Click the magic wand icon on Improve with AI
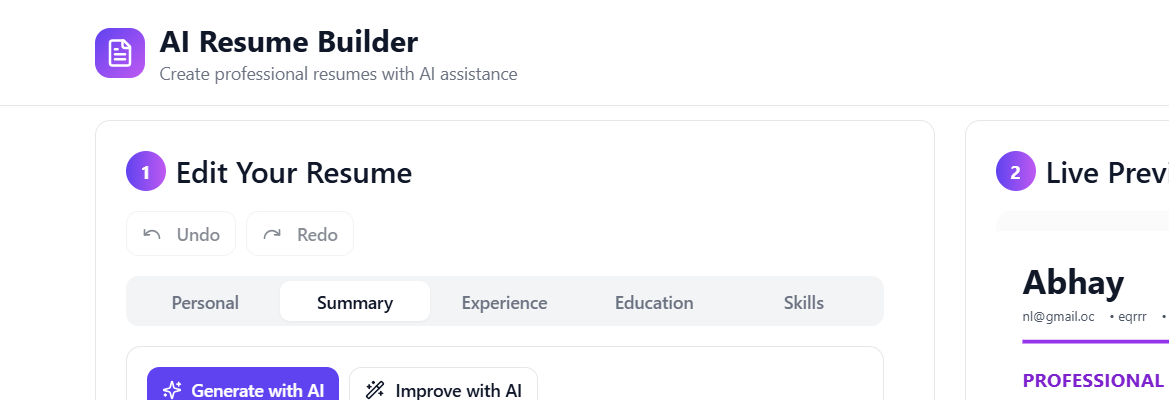Image resolution: width=1169 pixels, height=400 pixels. tap(375, 390)
